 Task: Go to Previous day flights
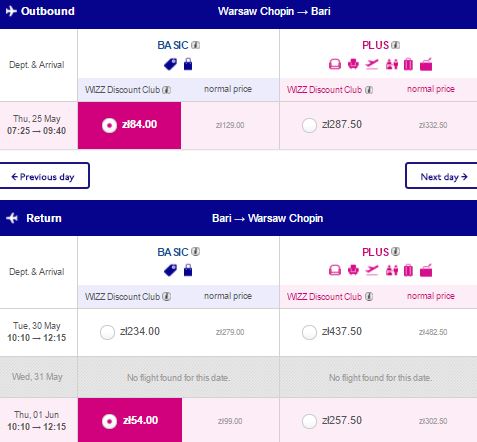[44, 176]
